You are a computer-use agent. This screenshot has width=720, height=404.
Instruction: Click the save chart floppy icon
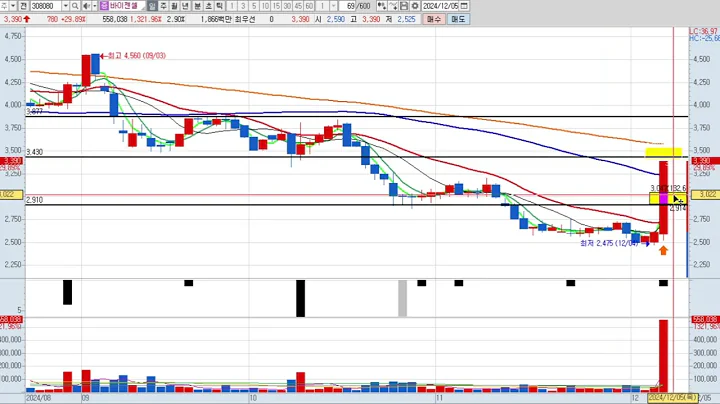coord(404,6)
